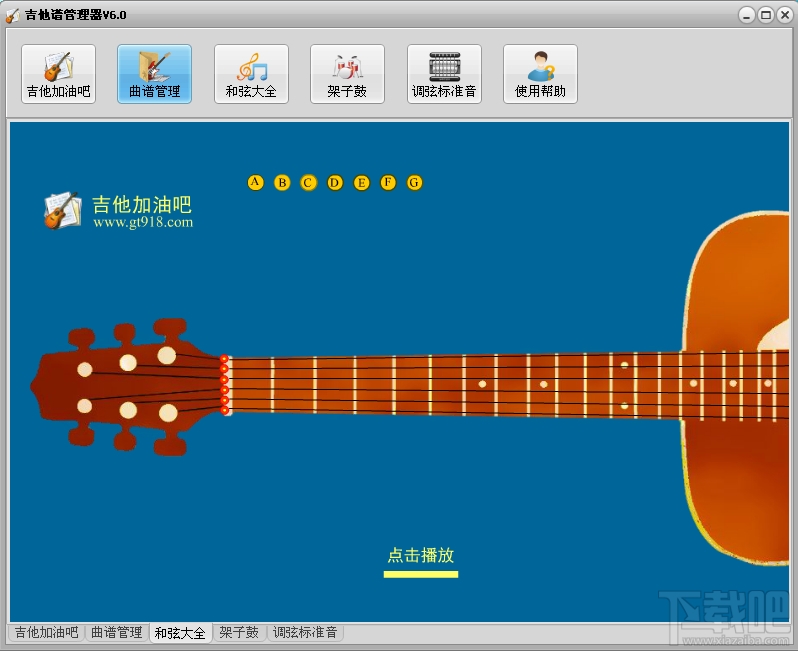Select chord letter C
This screenshot has height=651, width=798.
click(x=308, y=182)
